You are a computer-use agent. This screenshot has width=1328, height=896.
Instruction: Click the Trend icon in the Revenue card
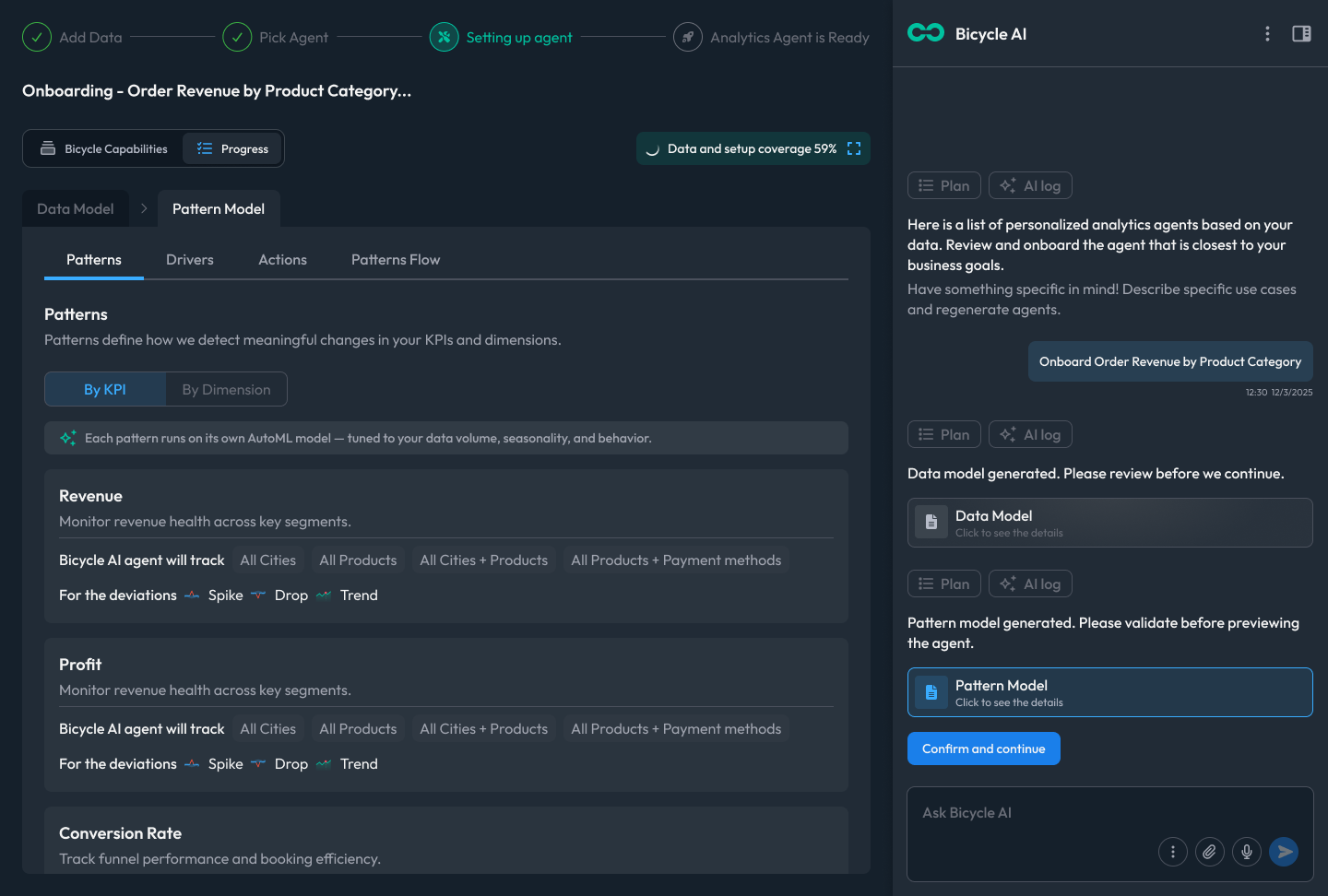pos(324,595)
